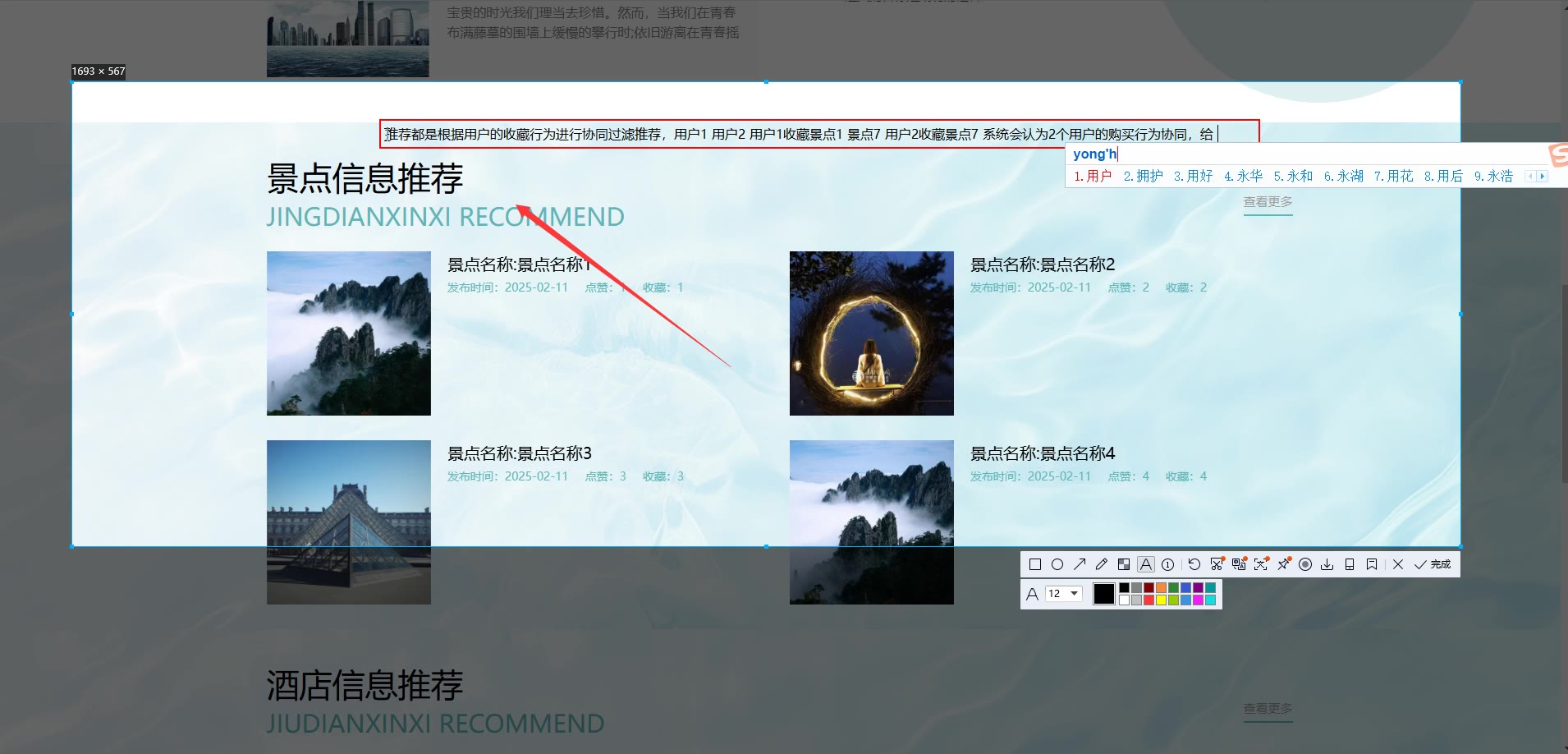Click the bookmark icon in the screenshot toolbar
This screenshot has height=754, width=1568.
tap(1372, 564)
